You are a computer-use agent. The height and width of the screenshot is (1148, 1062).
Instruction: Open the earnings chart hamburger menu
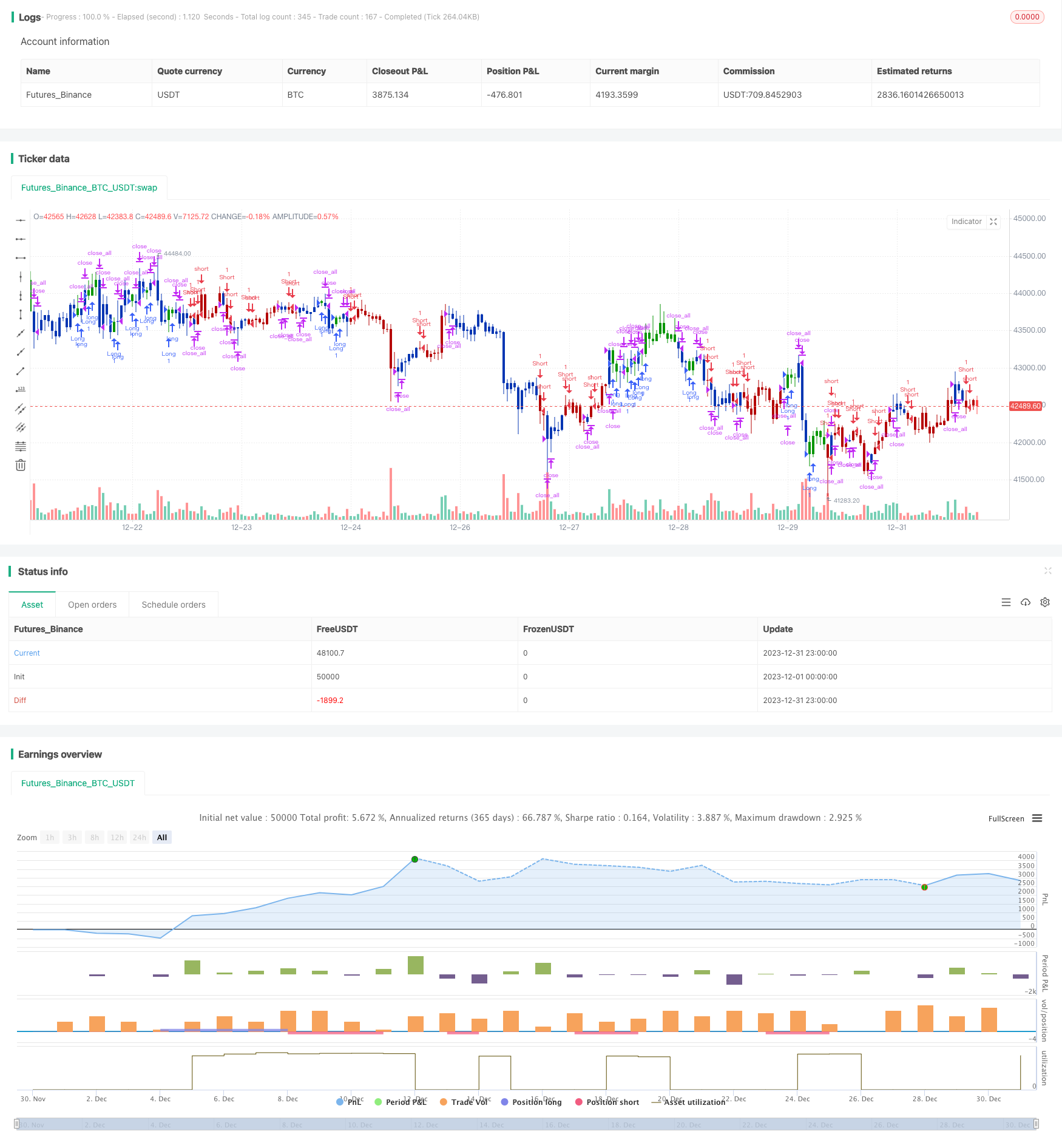[1037, 818]
